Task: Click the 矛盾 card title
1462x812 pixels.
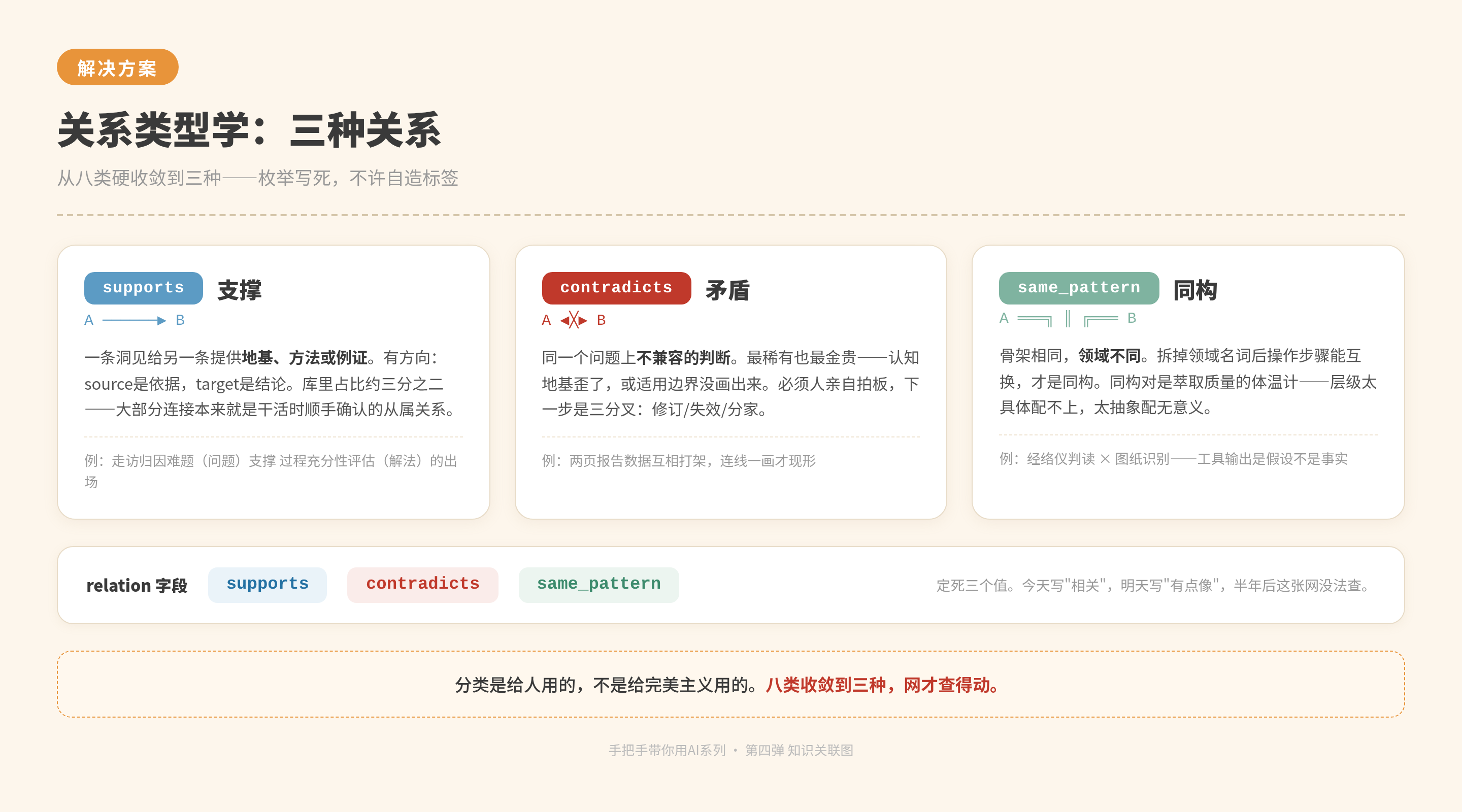Action: 727,290
